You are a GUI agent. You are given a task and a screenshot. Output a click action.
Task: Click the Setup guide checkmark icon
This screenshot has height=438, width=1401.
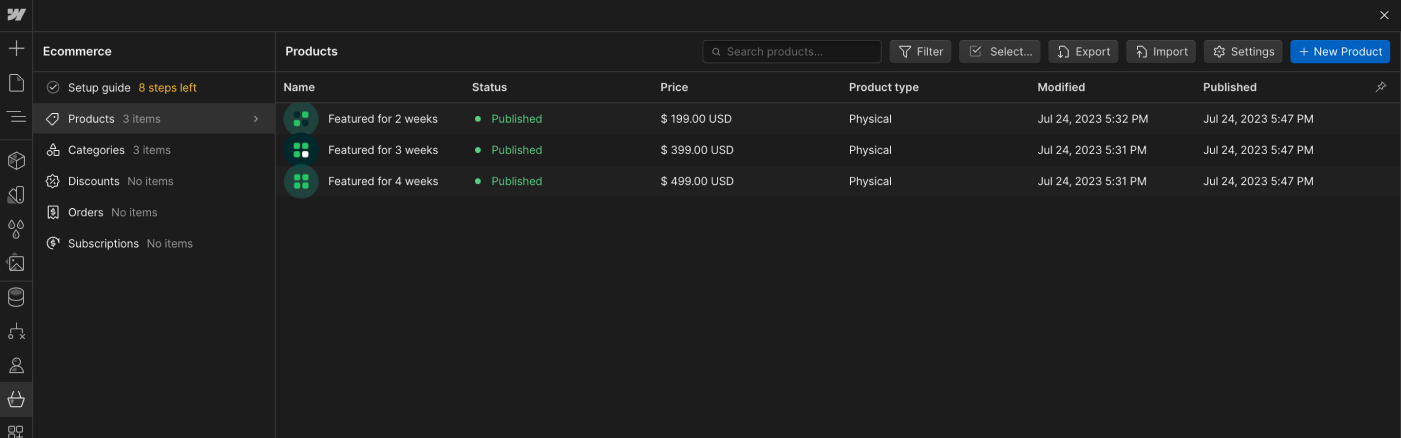pyautogui.click(x=53, y=87)
